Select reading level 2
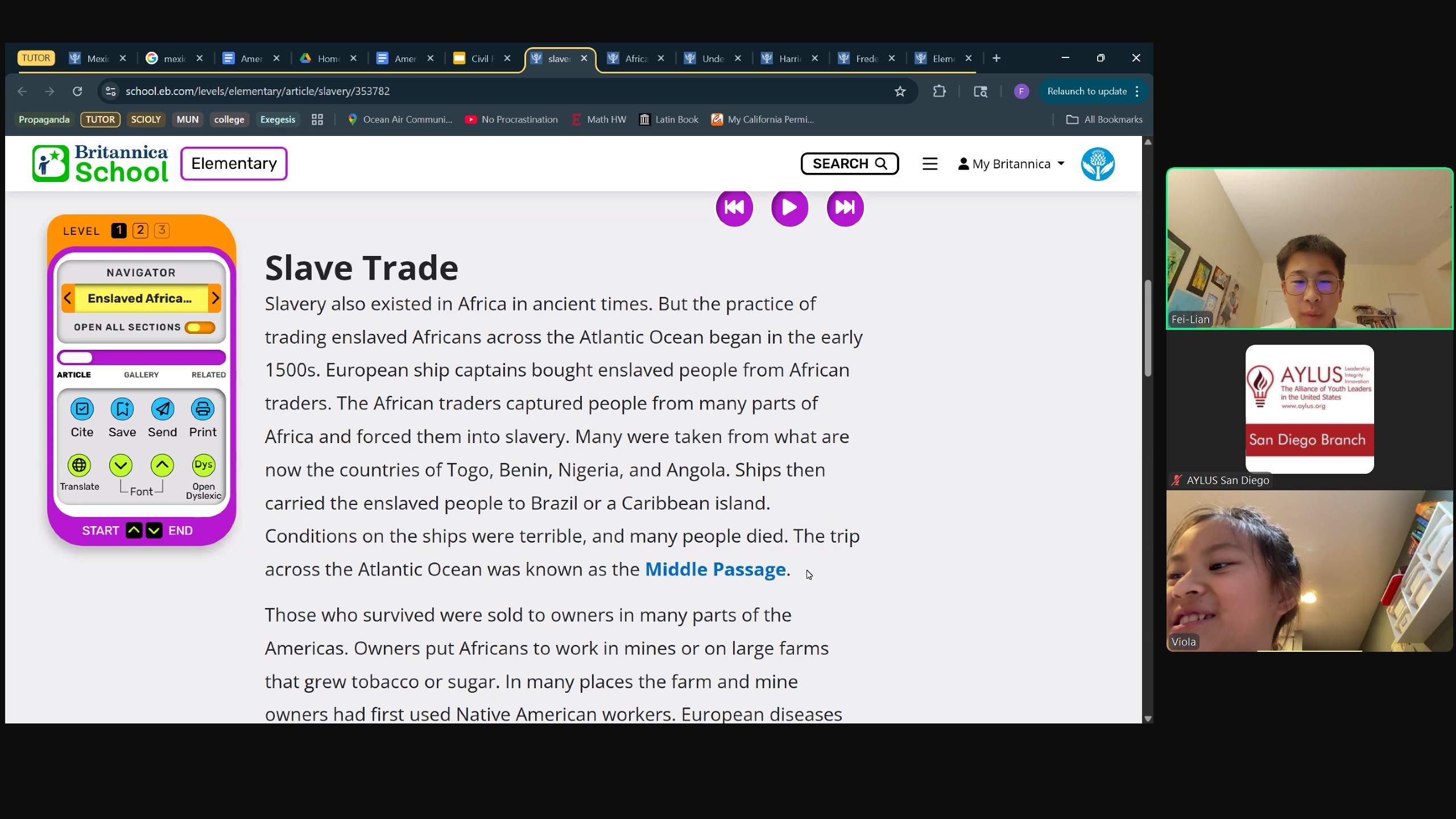 tap(140, 230)
